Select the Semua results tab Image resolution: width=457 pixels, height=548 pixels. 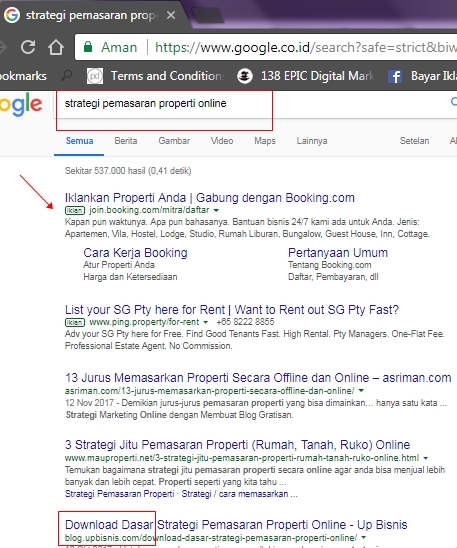79,141
